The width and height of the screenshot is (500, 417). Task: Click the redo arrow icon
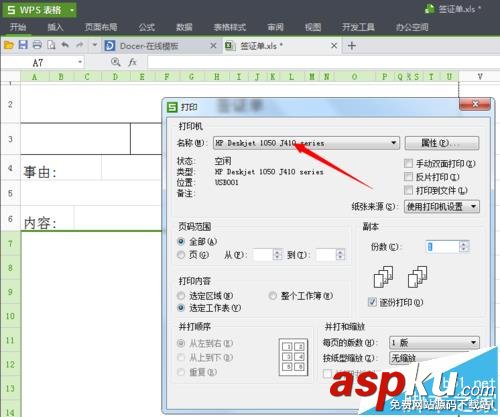pyautogui.click(x=79, y=45)
